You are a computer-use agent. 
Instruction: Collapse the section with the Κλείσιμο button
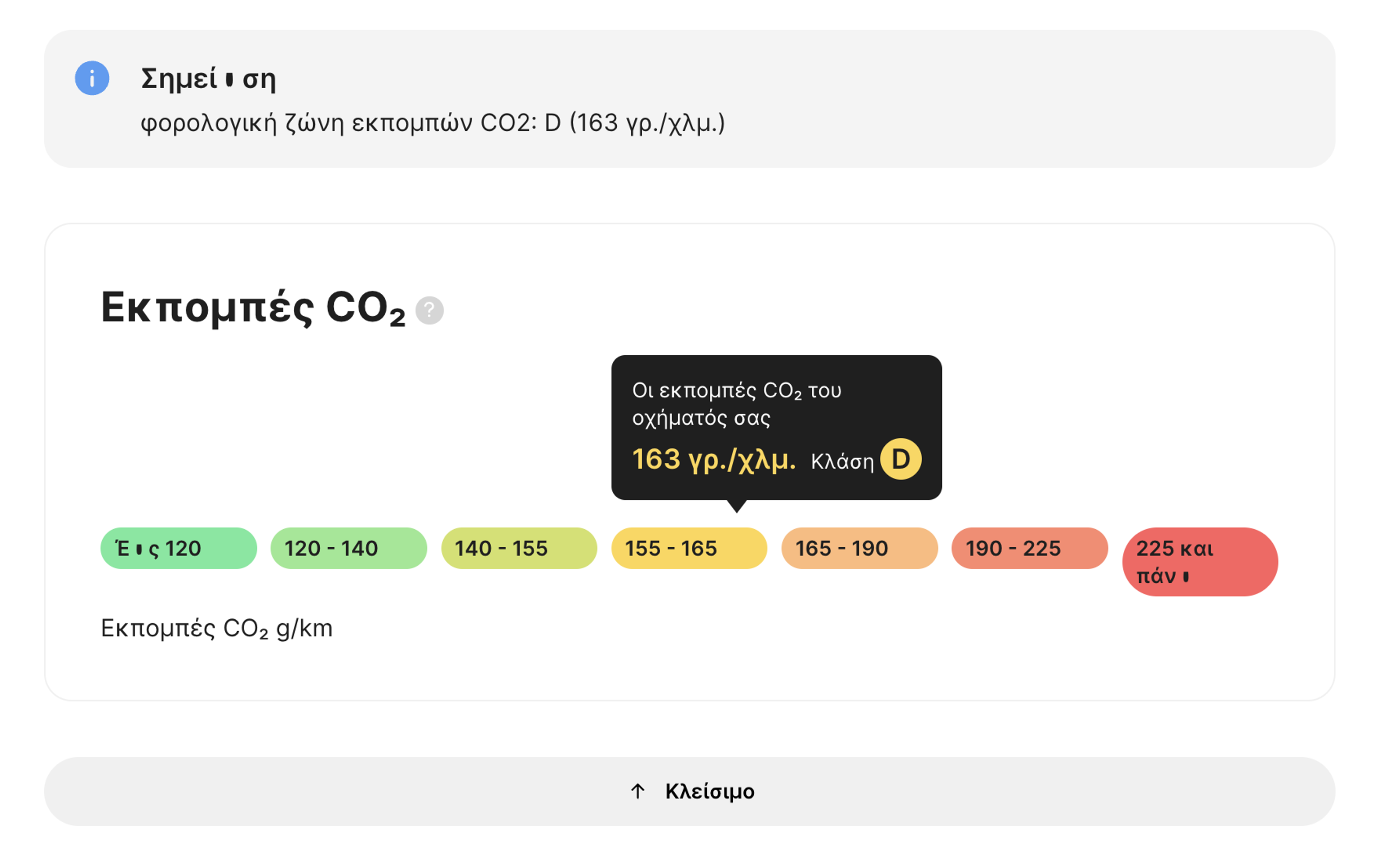689,791
